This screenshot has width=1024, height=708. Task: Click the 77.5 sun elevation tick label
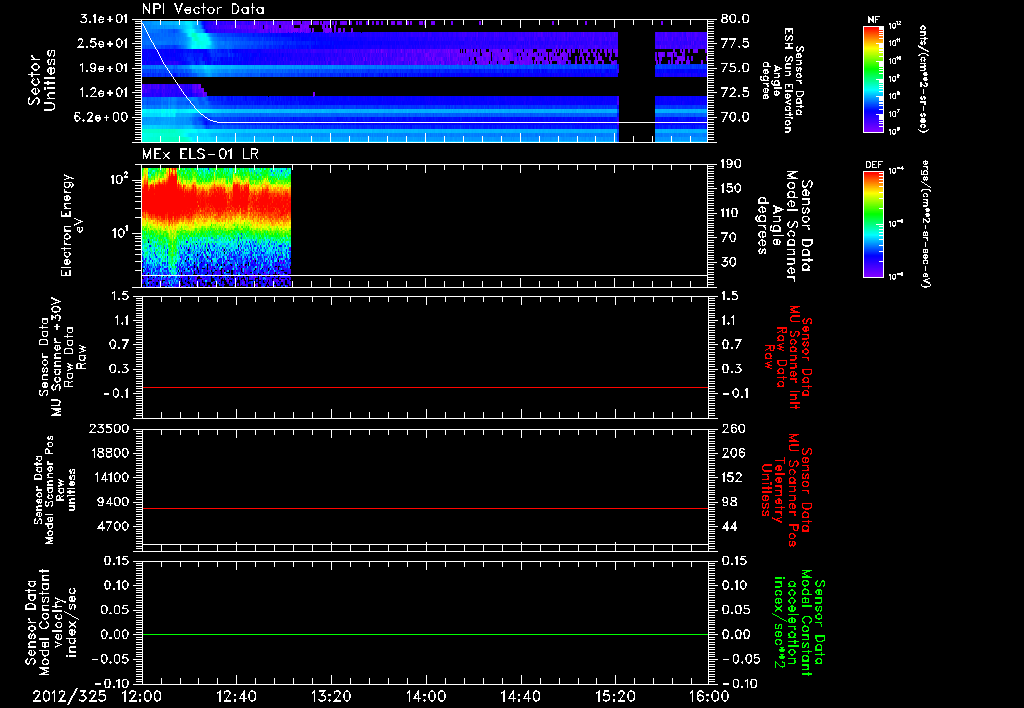735,43
